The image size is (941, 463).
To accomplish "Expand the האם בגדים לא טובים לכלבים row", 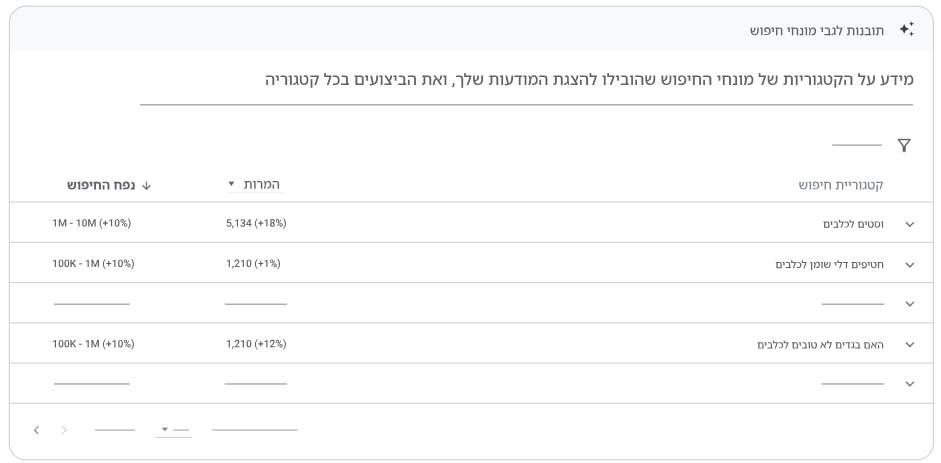I will [x=910, y=345].
